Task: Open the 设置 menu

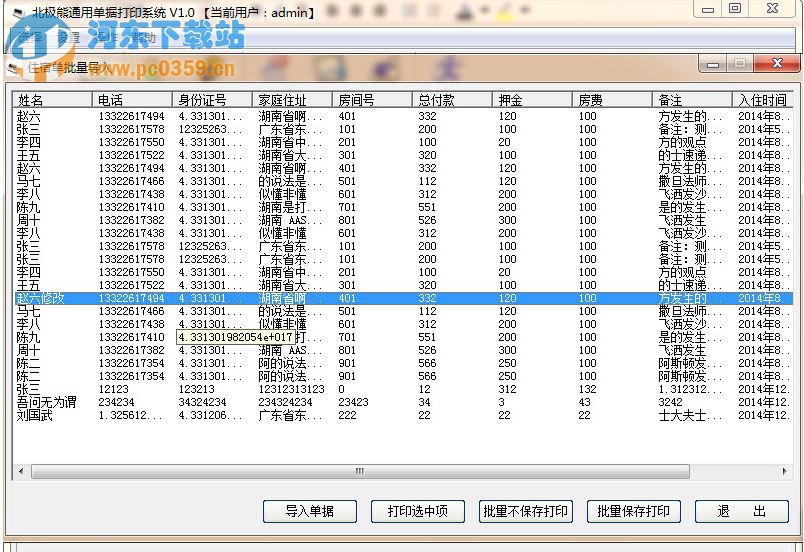Action: (69, 37)
